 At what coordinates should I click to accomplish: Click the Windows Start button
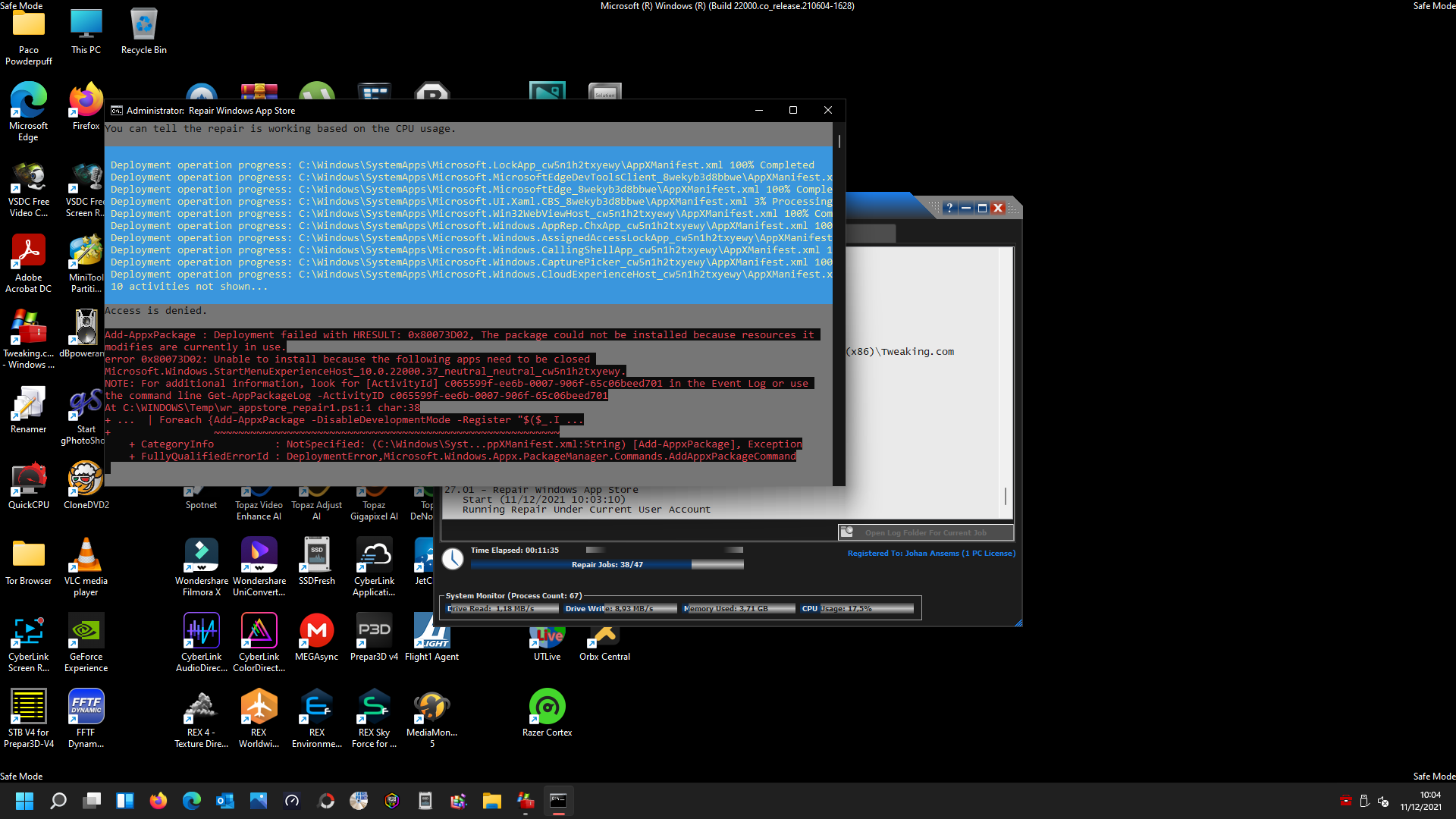(24, 801)
